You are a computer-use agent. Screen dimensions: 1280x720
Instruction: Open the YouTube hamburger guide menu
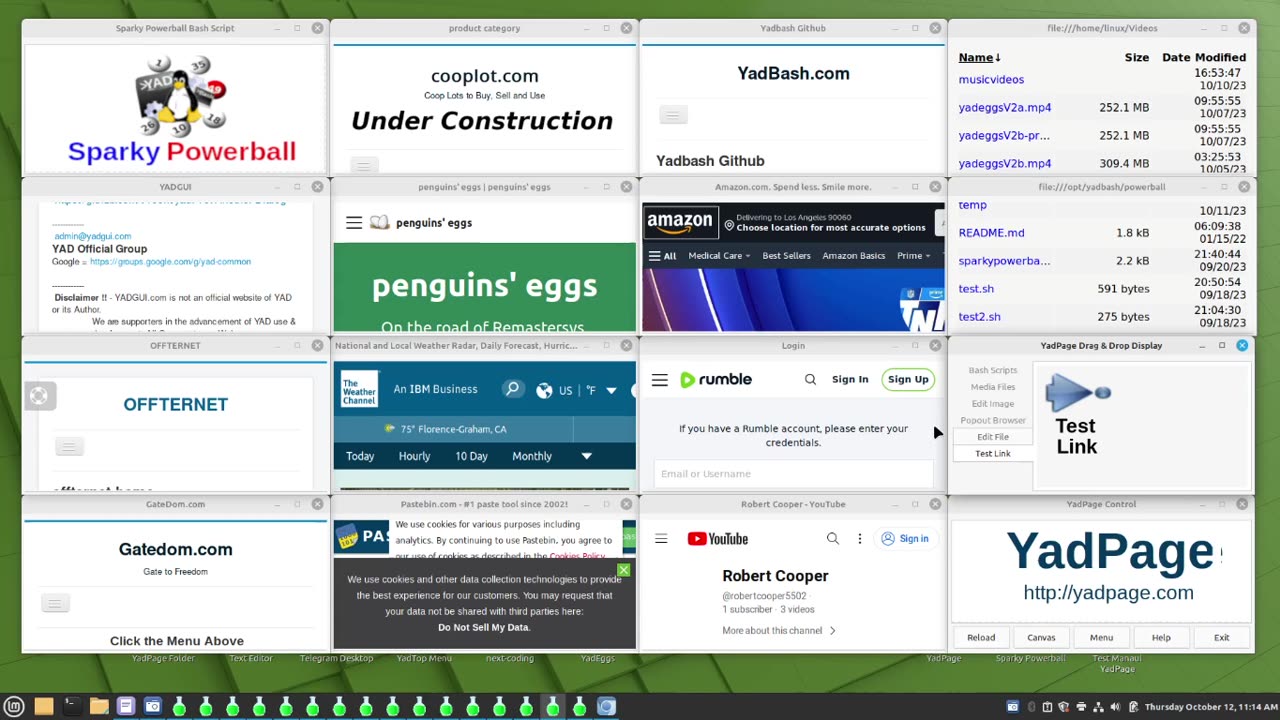pyautogui.click(x=661, y=539)
